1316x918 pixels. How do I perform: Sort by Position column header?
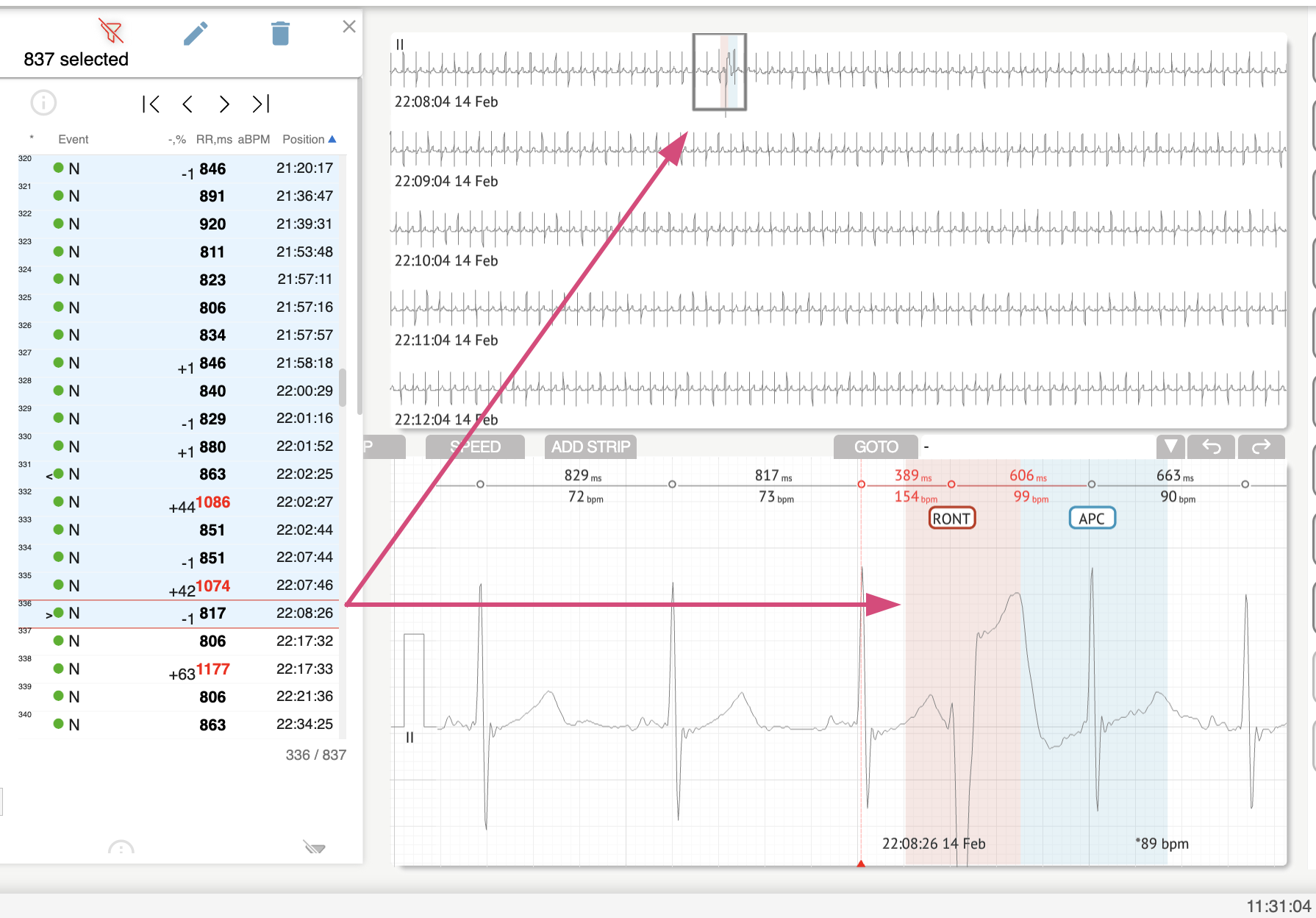pyautogui.click(x=308, y=139)
